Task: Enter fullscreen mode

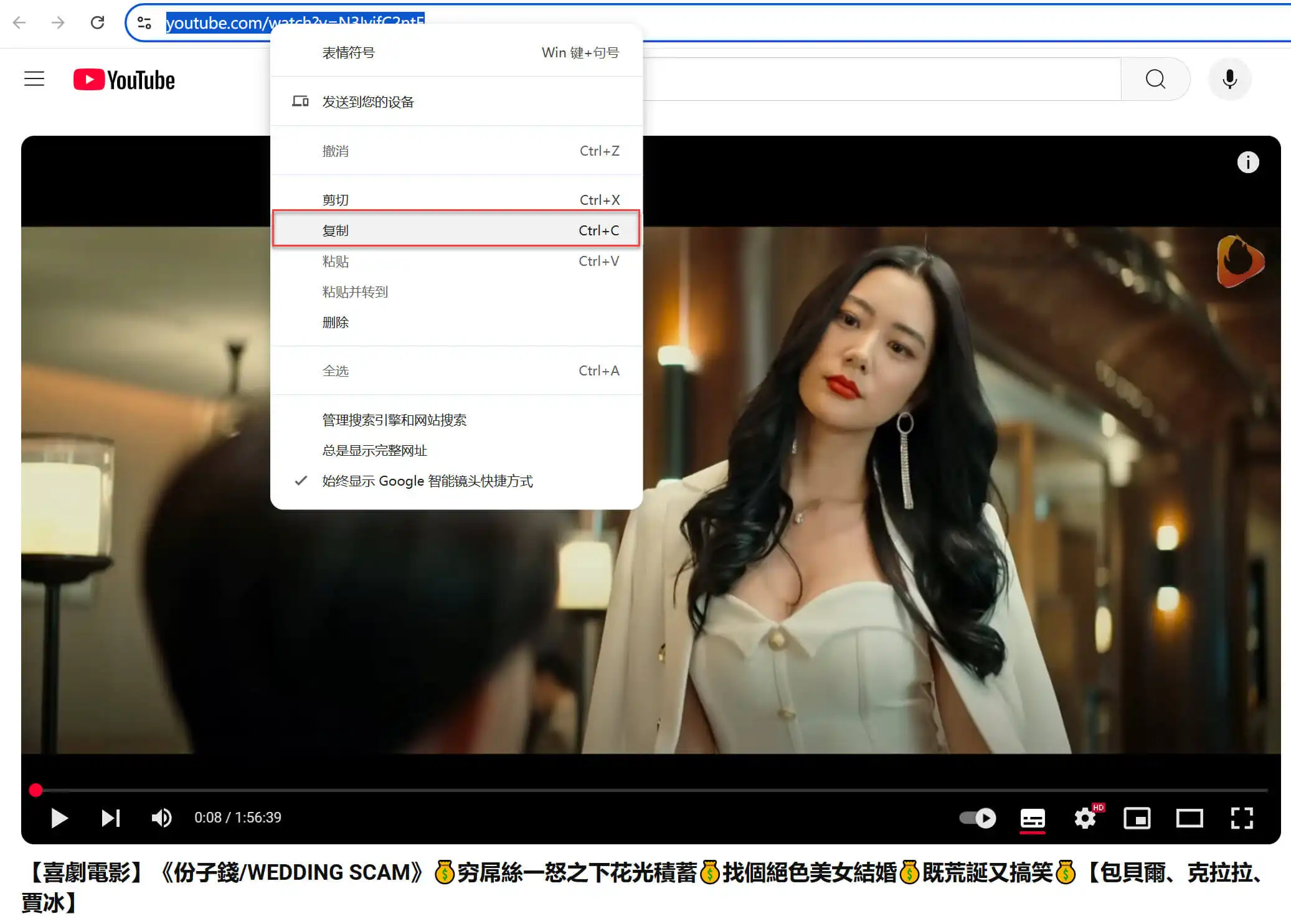Action: click(1241, 818)
